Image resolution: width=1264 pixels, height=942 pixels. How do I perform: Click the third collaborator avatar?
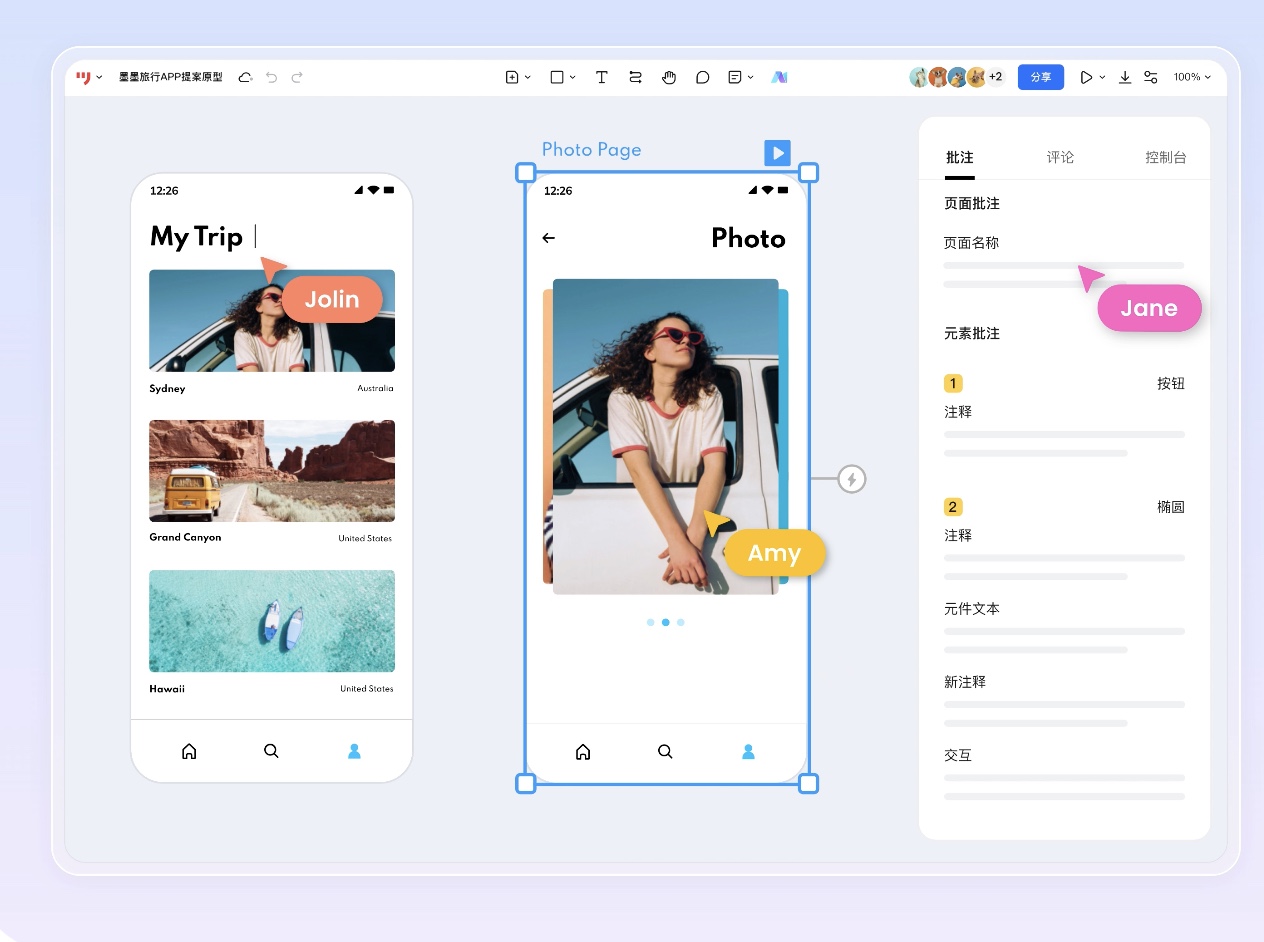[x=957, y=77]
